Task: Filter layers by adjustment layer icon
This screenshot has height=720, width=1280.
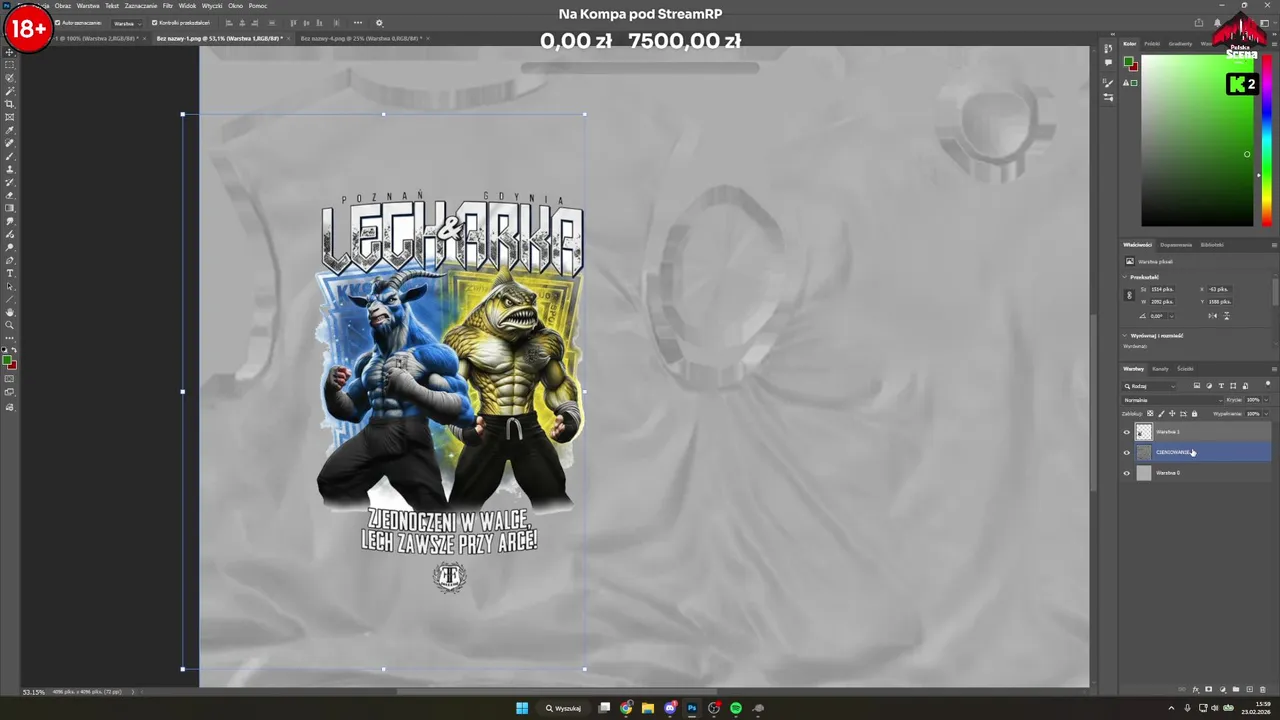Action: tap(1209, 386)
